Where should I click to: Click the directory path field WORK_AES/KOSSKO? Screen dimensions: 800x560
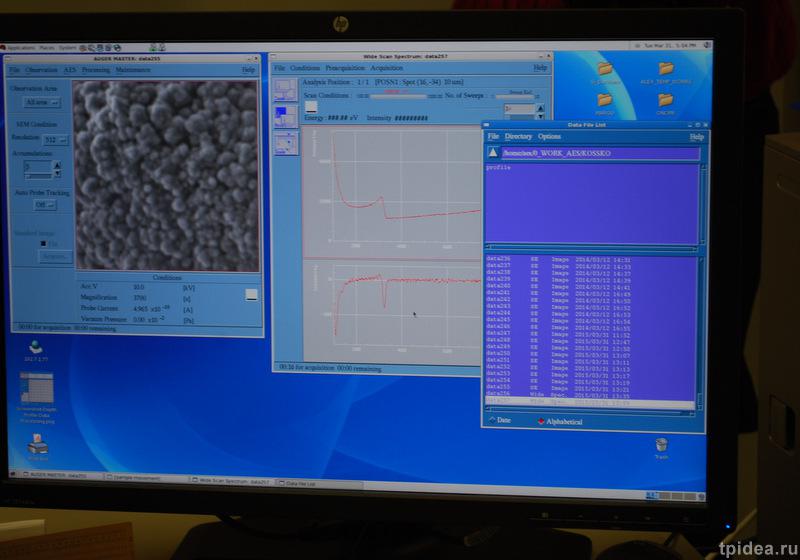coord(600,154)
